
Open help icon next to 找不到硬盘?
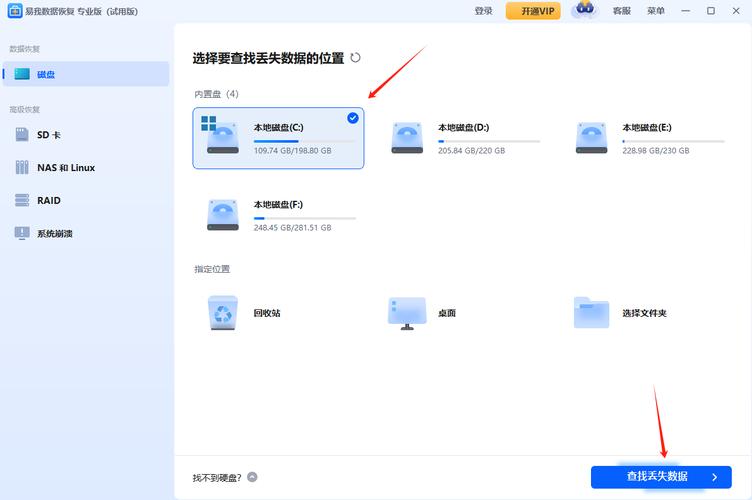252,477
